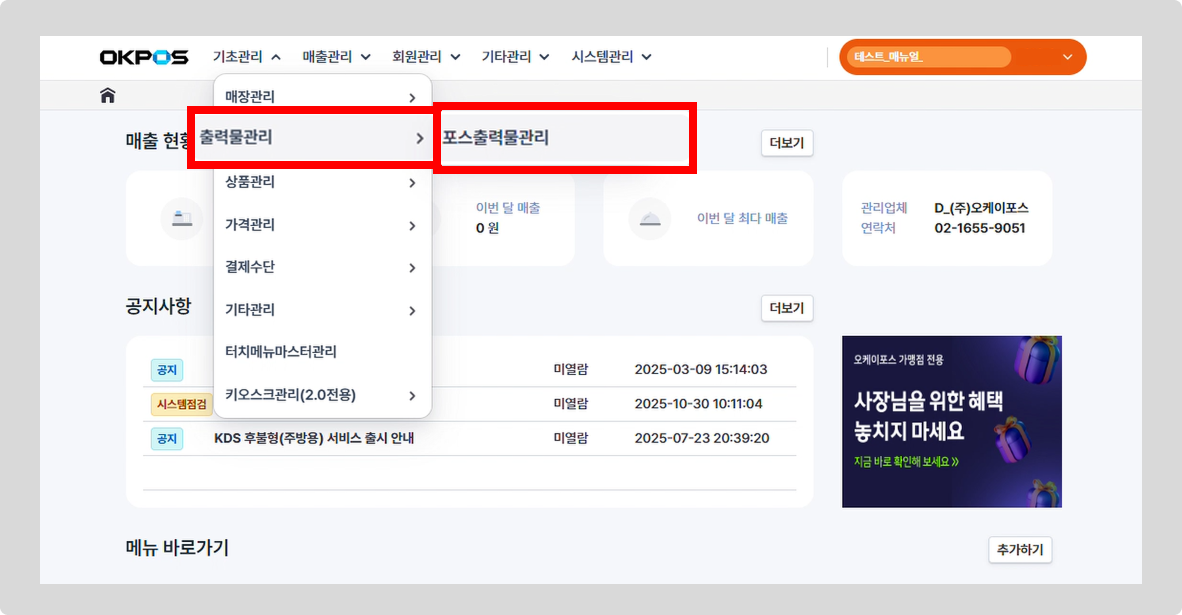Image resolution: width=1182 pixels, height=615 pixels.
Task: Click the laptop icon in sales card
Action: (x=182, y=218)
